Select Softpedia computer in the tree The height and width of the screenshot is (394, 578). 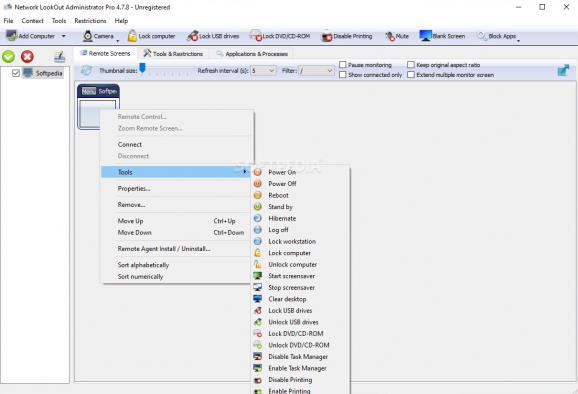pos(49,73)
